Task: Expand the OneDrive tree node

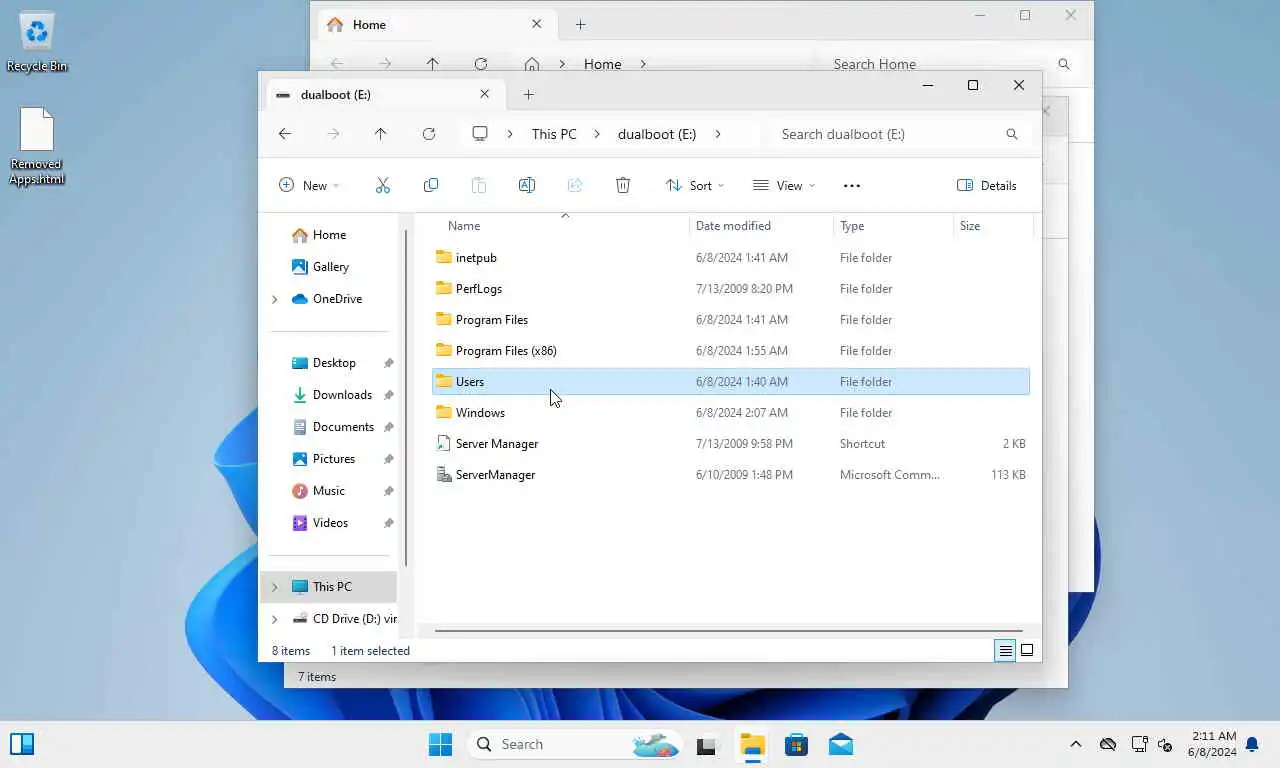Action: click(x=275, y=299)
